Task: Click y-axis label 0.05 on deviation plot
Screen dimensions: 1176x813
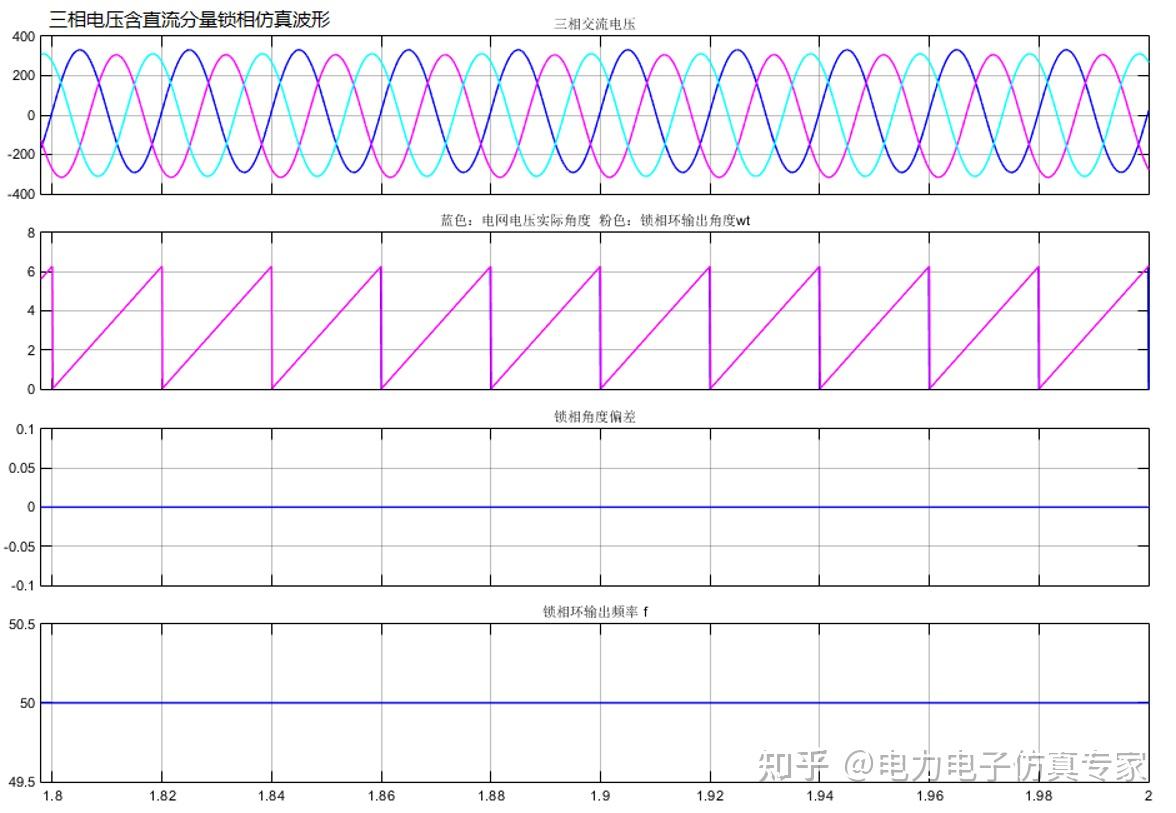Action: [x=22, y=468]
